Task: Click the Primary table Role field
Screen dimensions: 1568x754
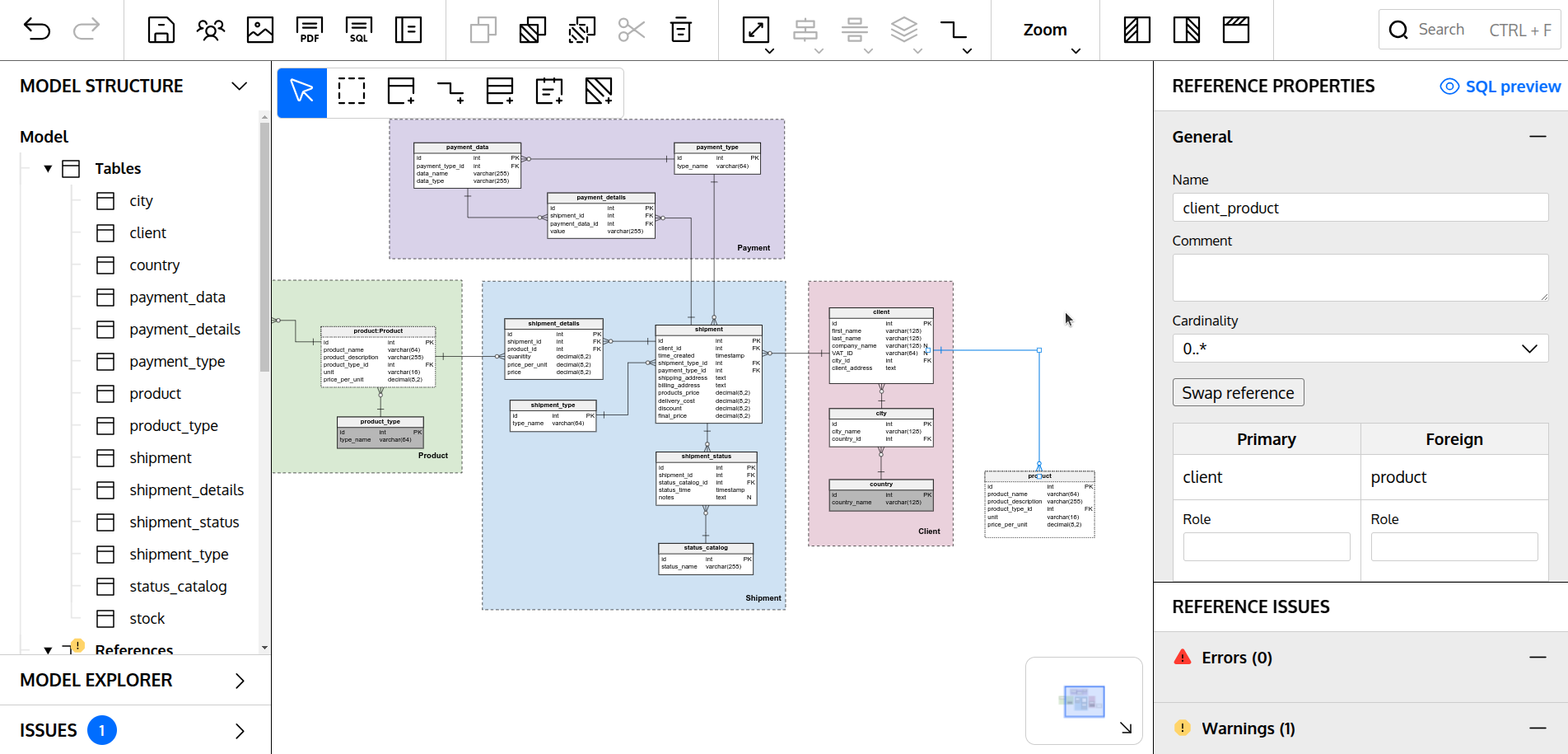Action: pyautogui.click(x=1267, y=547)
